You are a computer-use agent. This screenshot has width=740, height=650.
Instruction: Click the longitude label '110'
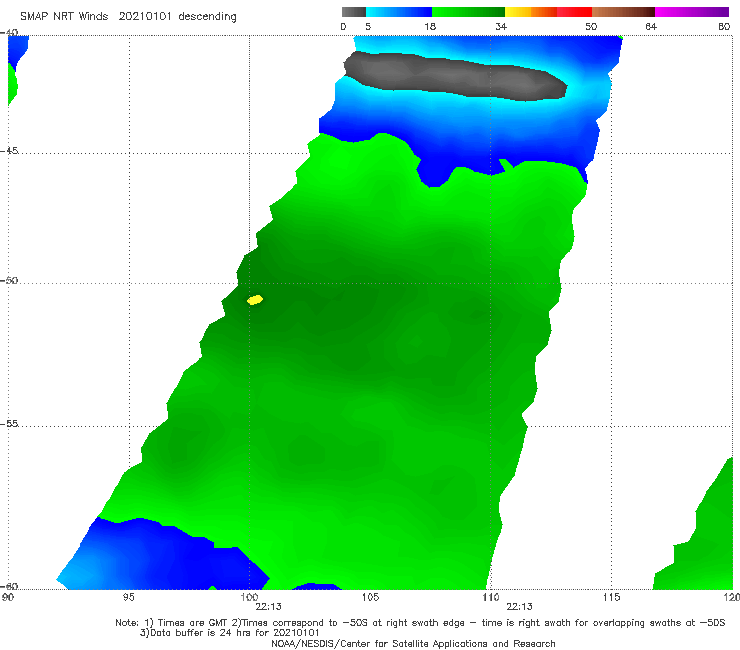click(x=491, y=598)
